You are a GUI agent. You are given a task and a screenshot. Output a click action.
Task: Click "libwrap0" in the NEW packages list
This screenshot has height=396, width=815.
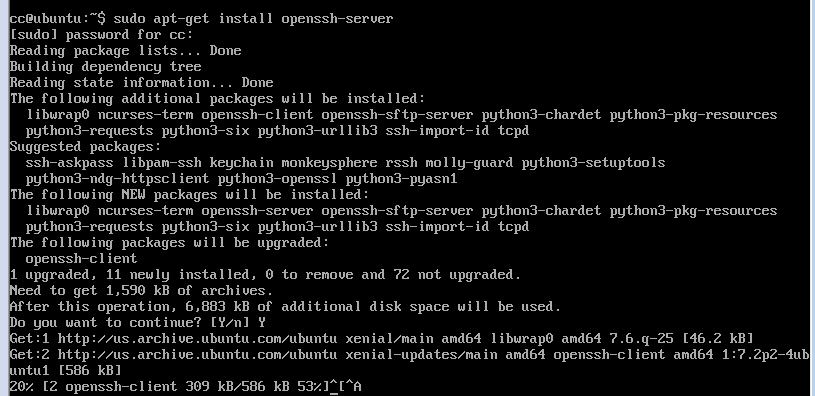(57, 211)
